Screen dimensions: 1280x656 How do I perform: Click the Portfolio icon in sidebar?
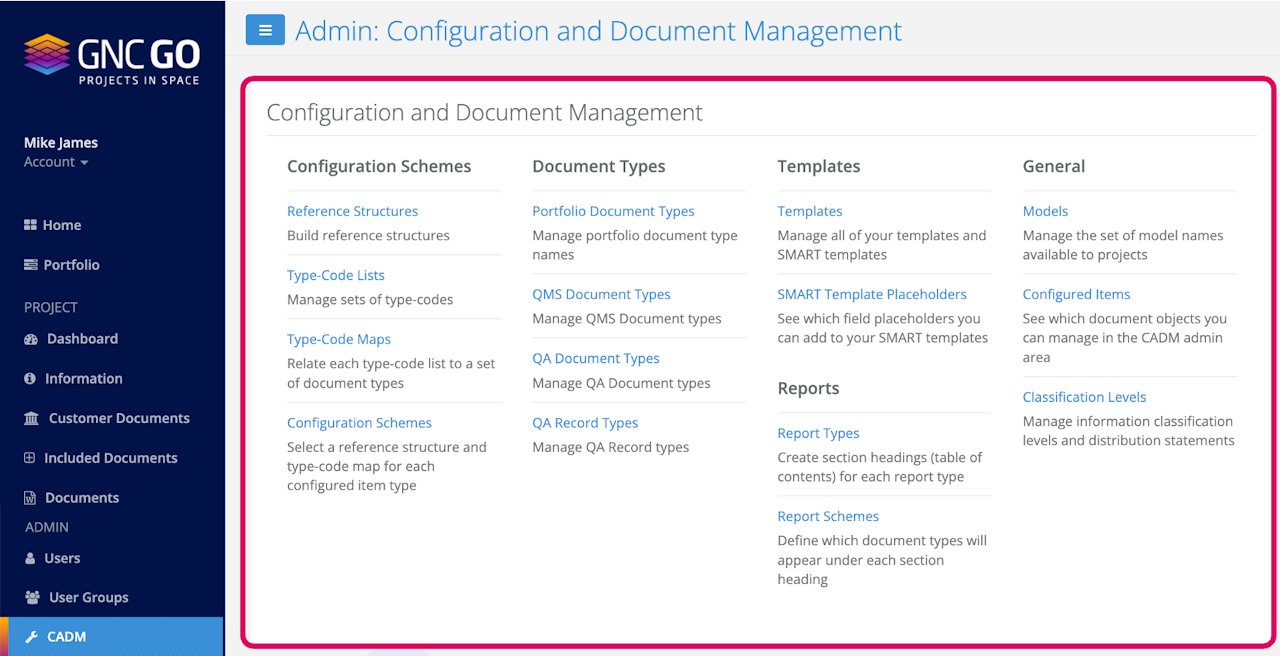(x=30, y=265)
